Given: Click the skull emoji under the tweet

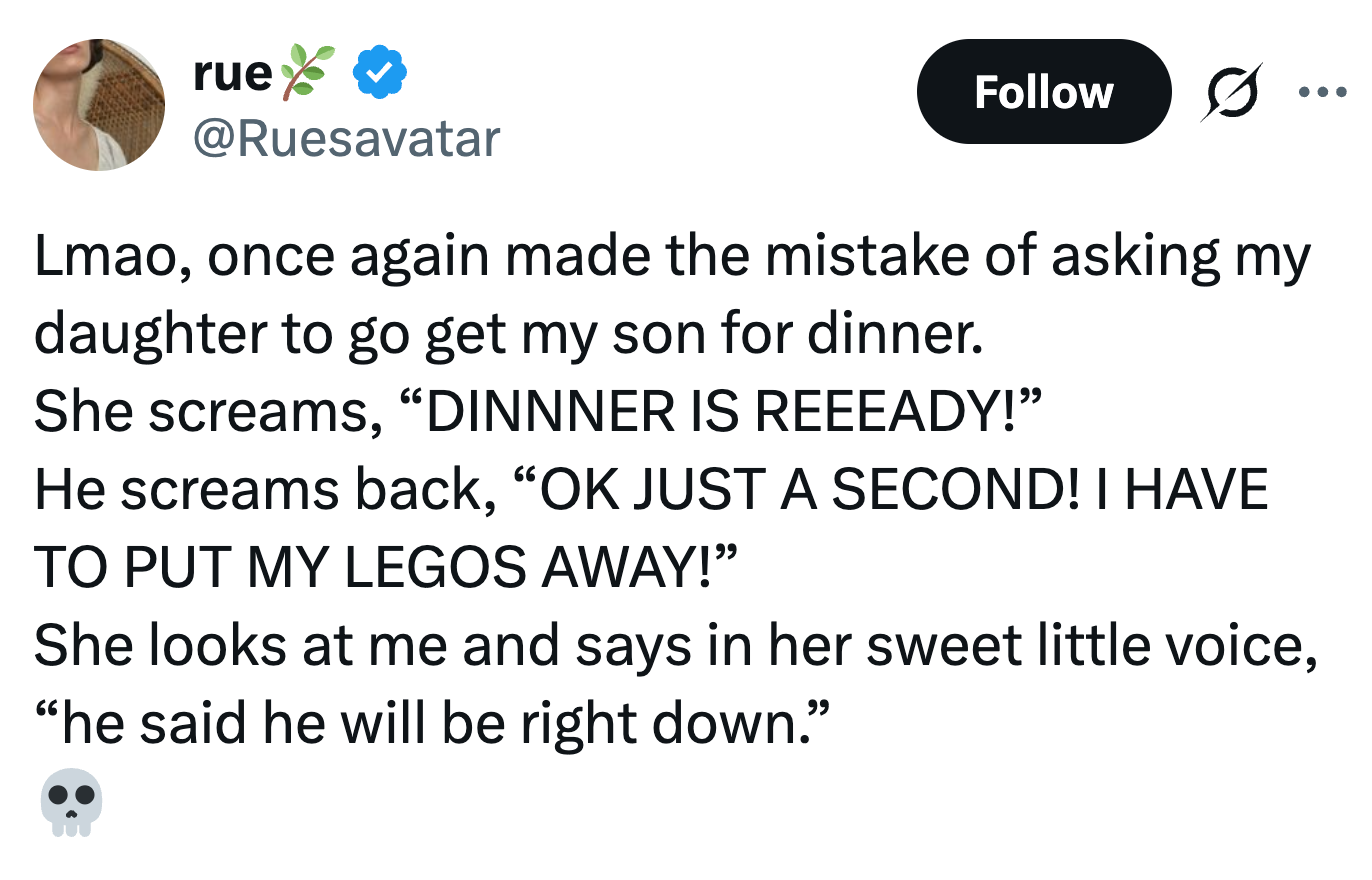Looking at the screenshot, I should pos(71,806).
